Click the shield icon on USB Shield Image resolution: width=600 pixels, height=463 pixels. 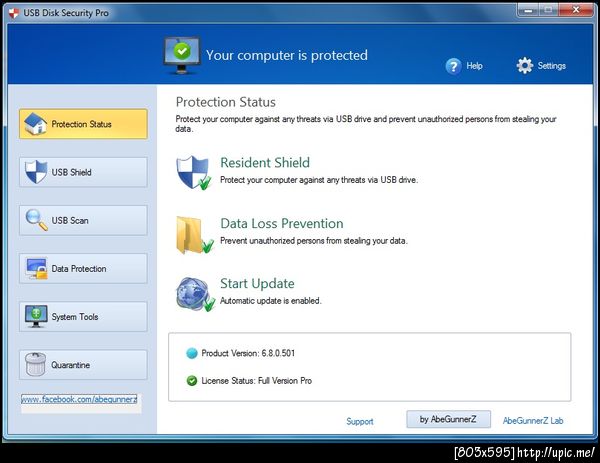click(x=36, y=172)
